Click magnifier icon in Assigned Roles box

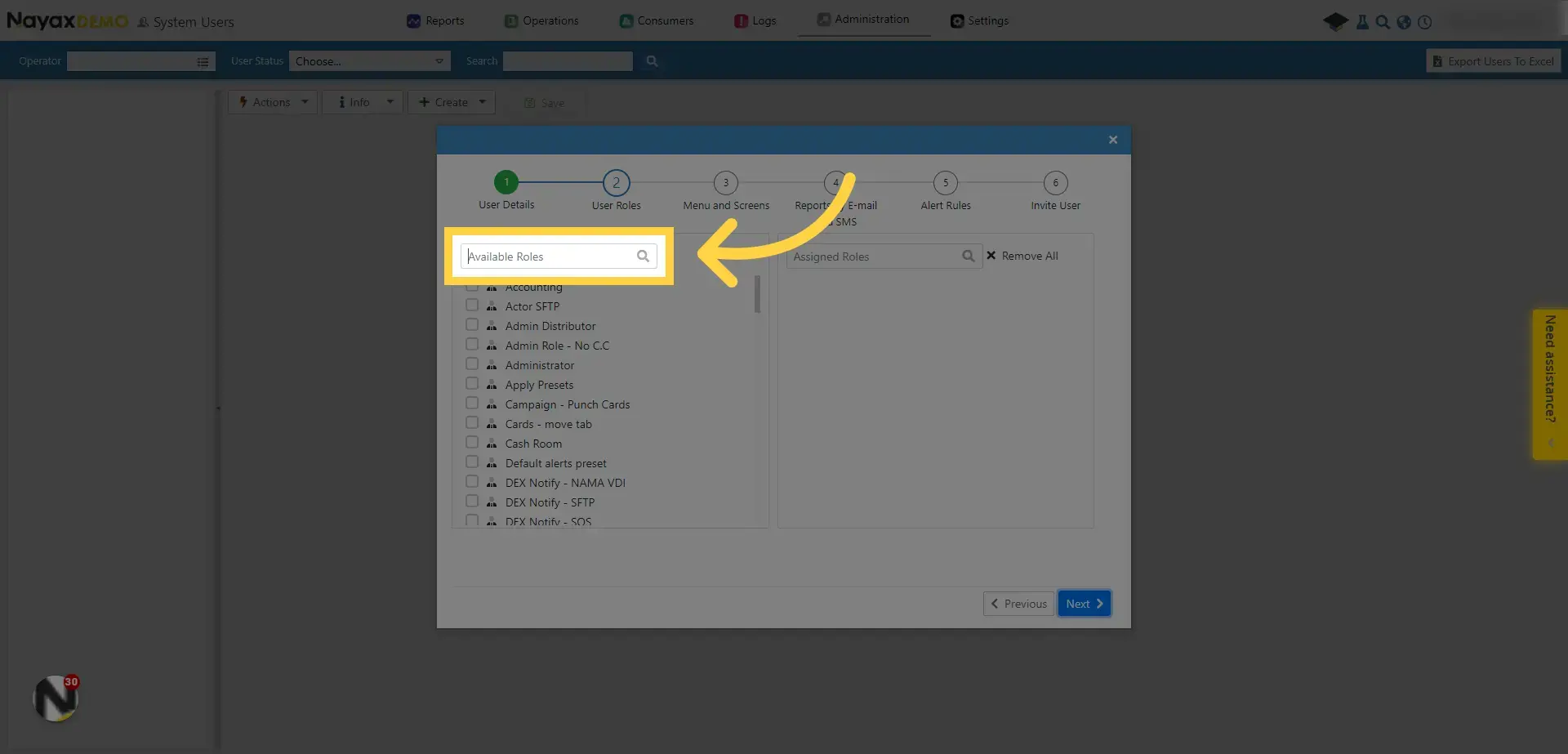point(968,257)
